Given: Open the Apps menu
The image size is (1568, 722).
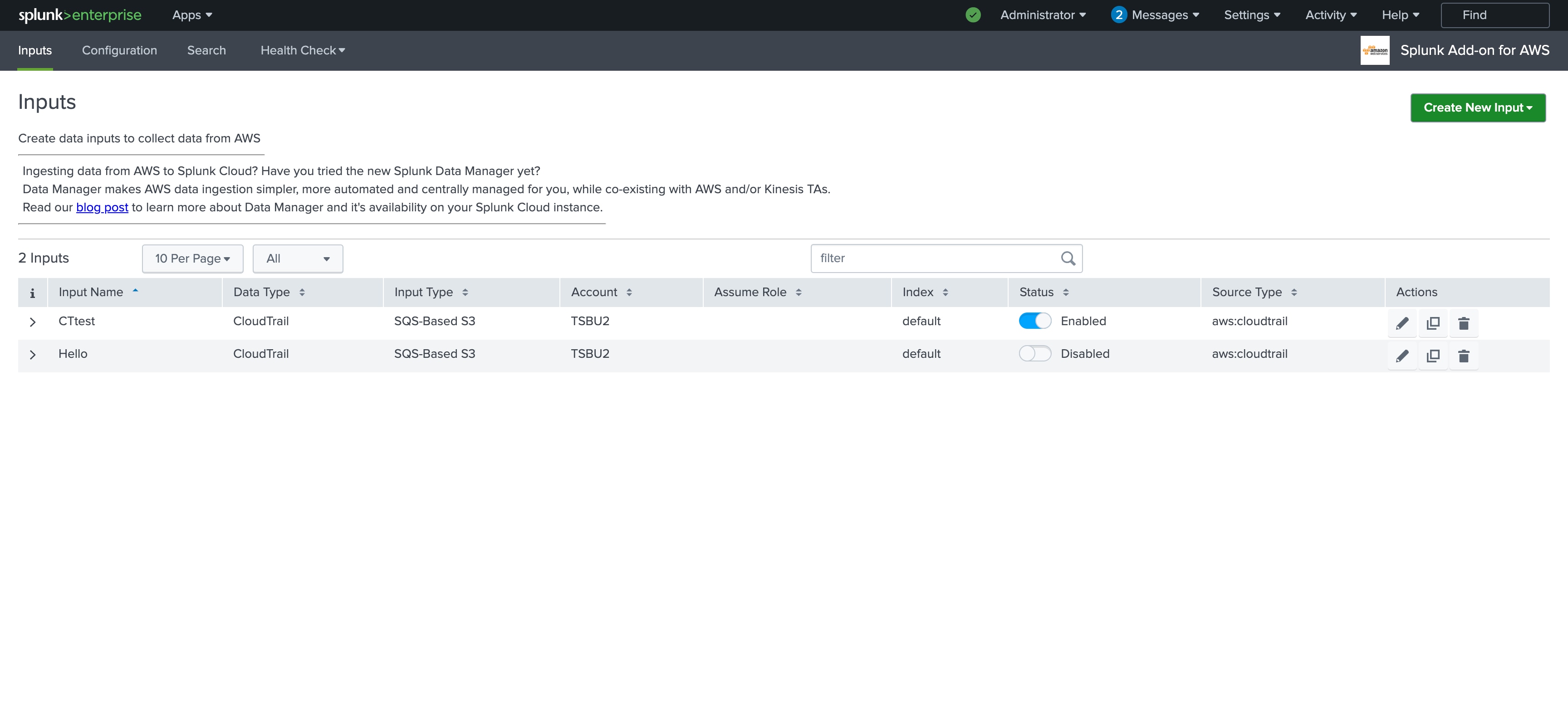Looking at the screenshot, I should point(192,15).
